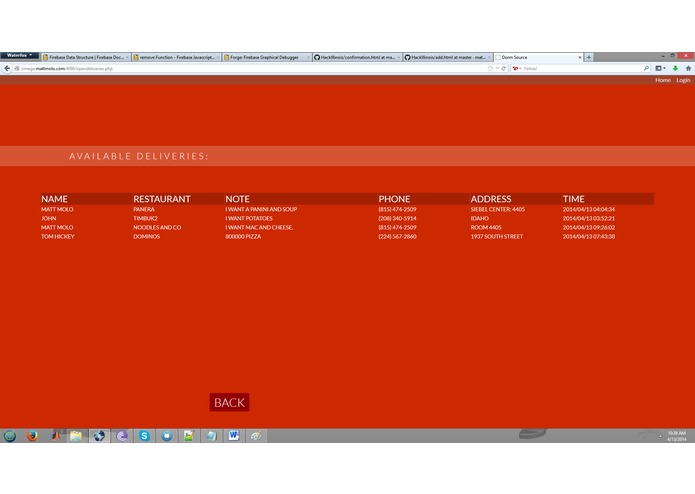Open Skype from the taskbar
695x494 pixels.
[x=144, y=436]
